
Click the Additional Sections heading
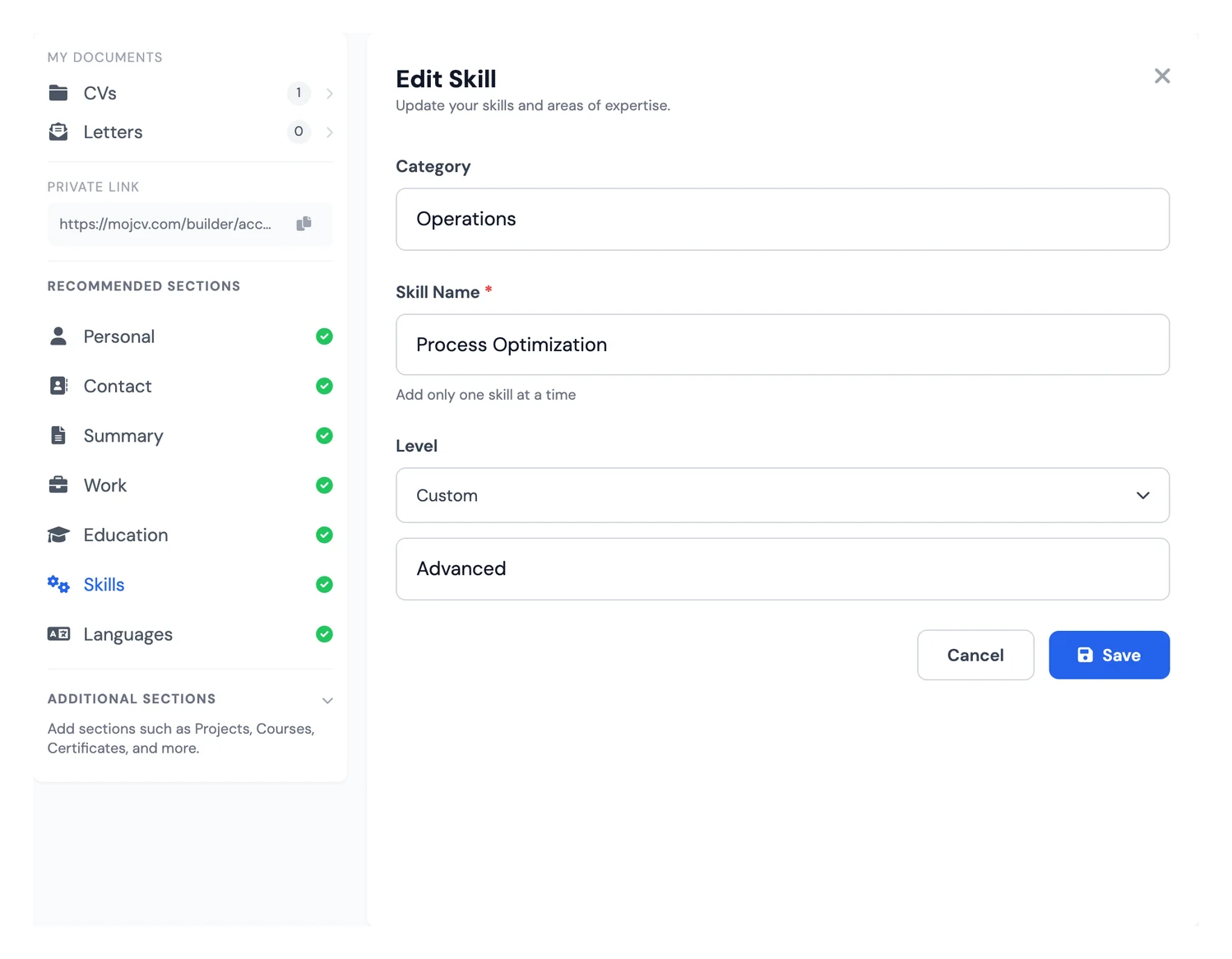pos(132,699)
